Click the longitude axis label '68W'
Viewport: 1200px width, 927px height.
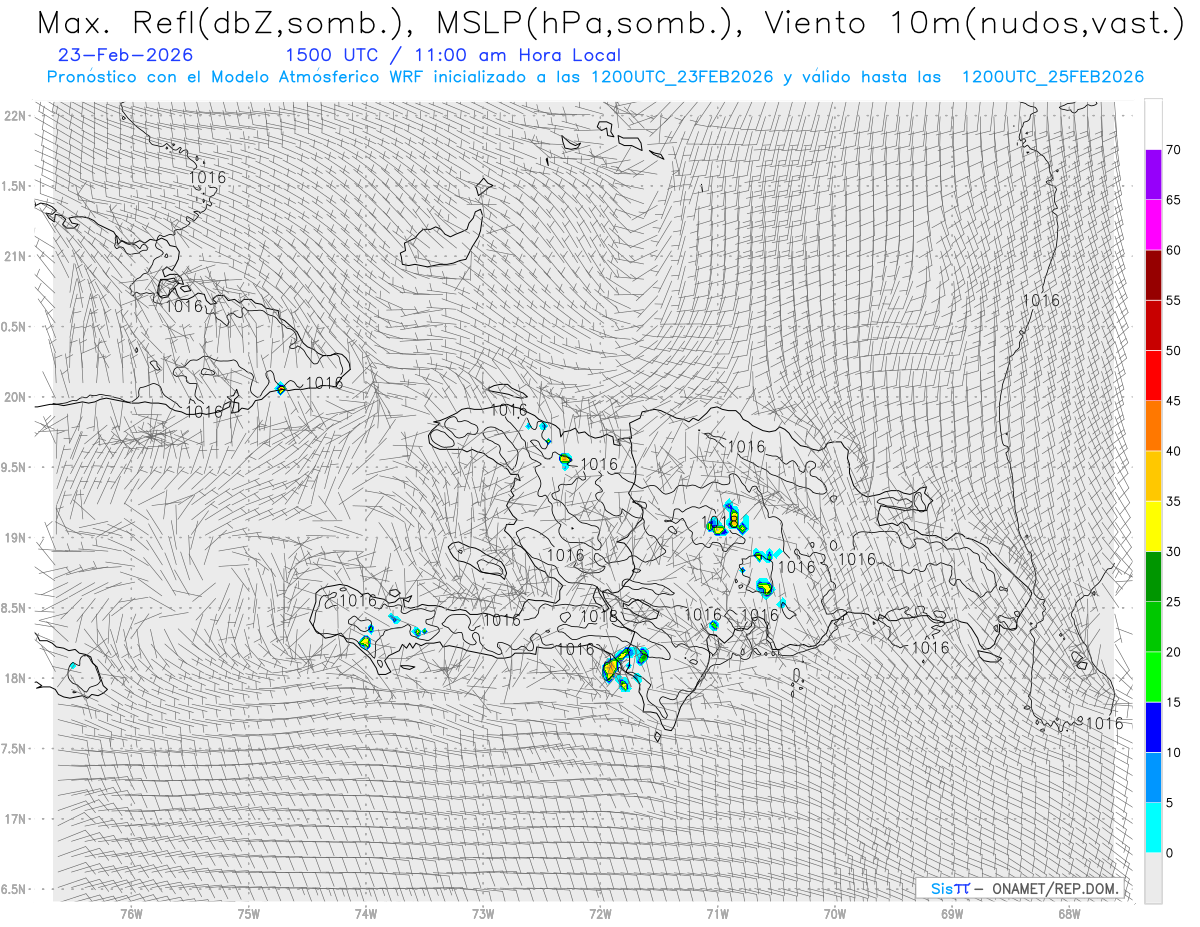point(1069,913)
